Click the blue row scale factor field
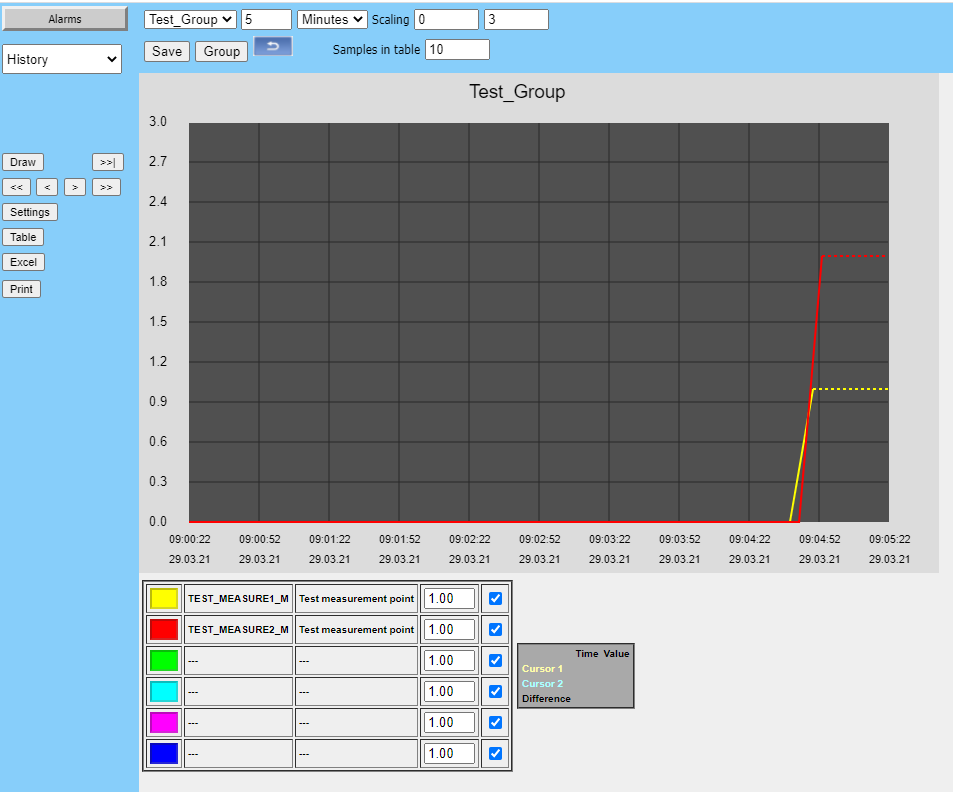953x792 pixels. [449, 754]
